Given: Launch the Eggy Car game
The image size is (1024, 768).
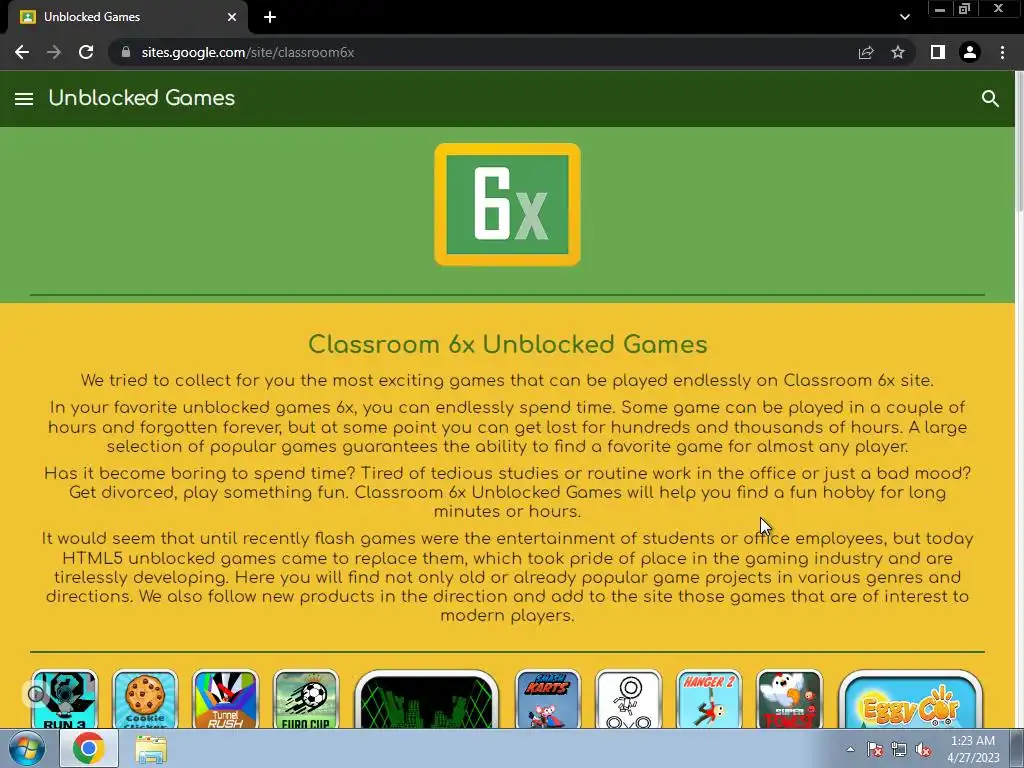Looking at the screenshot, I should click(910, 699).
